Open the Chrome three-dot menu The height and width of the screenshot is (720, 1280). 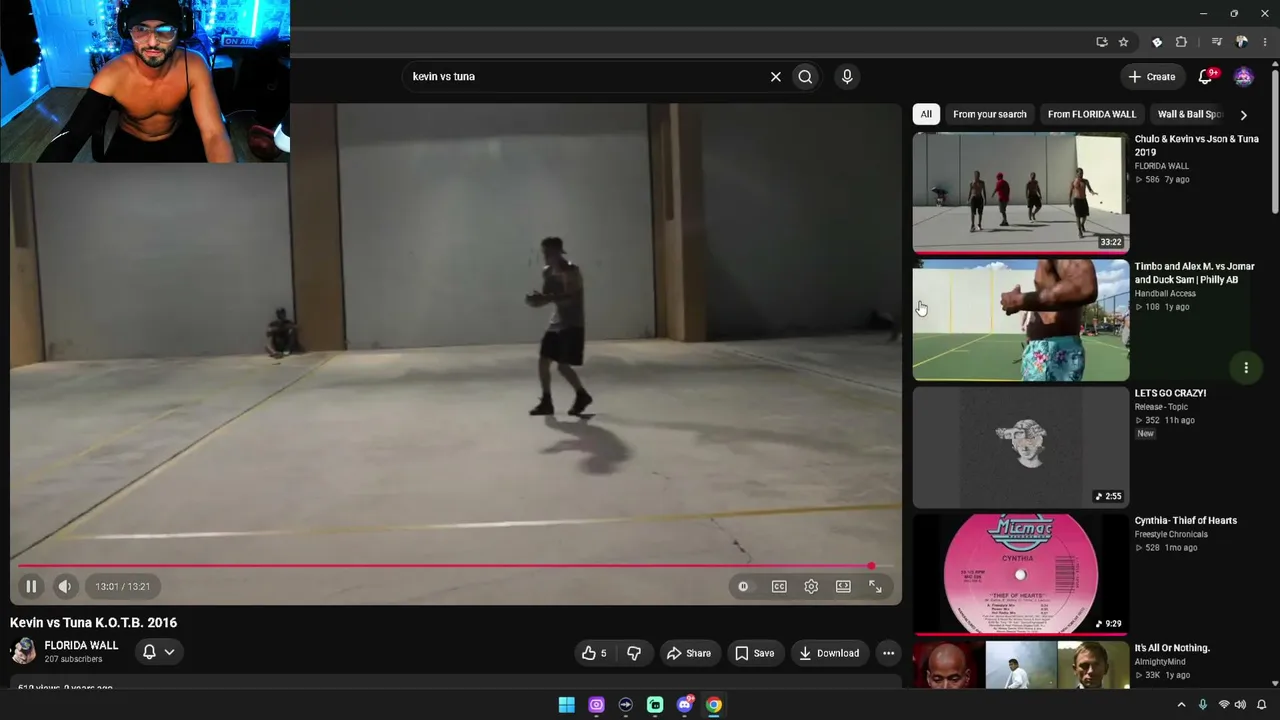[x=1264, y=42]
